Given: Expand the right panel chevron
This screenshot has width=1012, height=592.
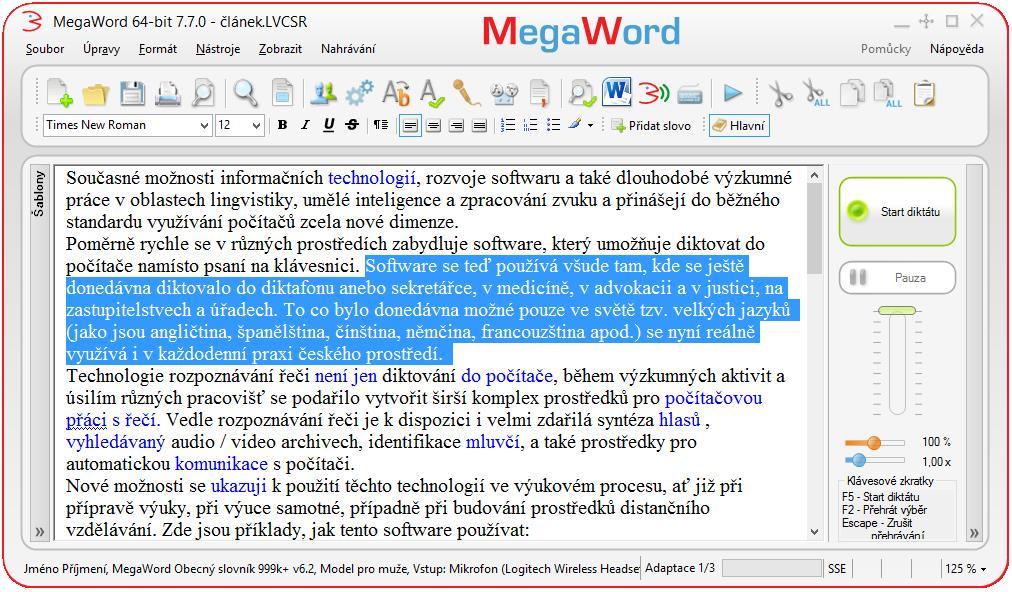Looking at the screenshot, I should click(x=974, y=533).
